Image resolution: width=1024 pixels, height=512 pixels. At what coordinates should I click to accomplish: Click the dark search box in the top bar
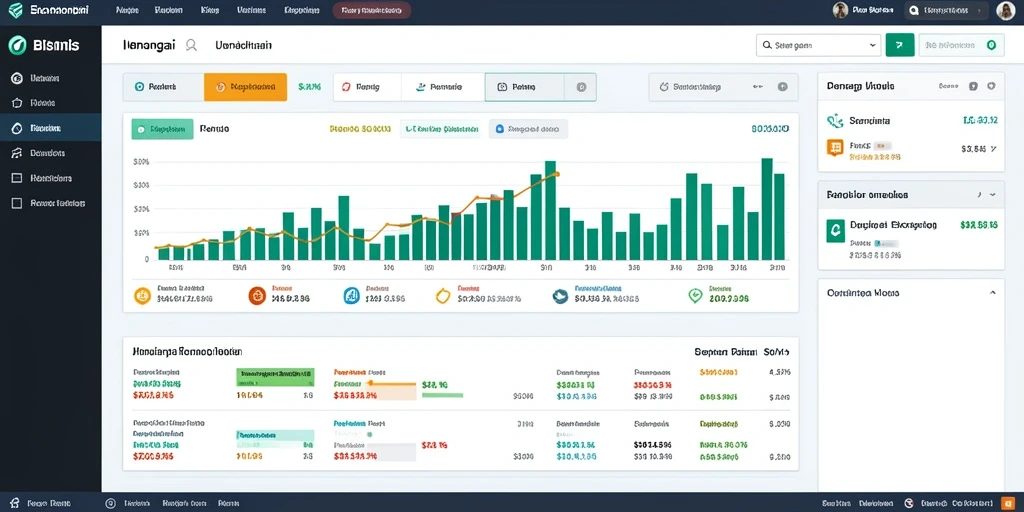[946, 10]
